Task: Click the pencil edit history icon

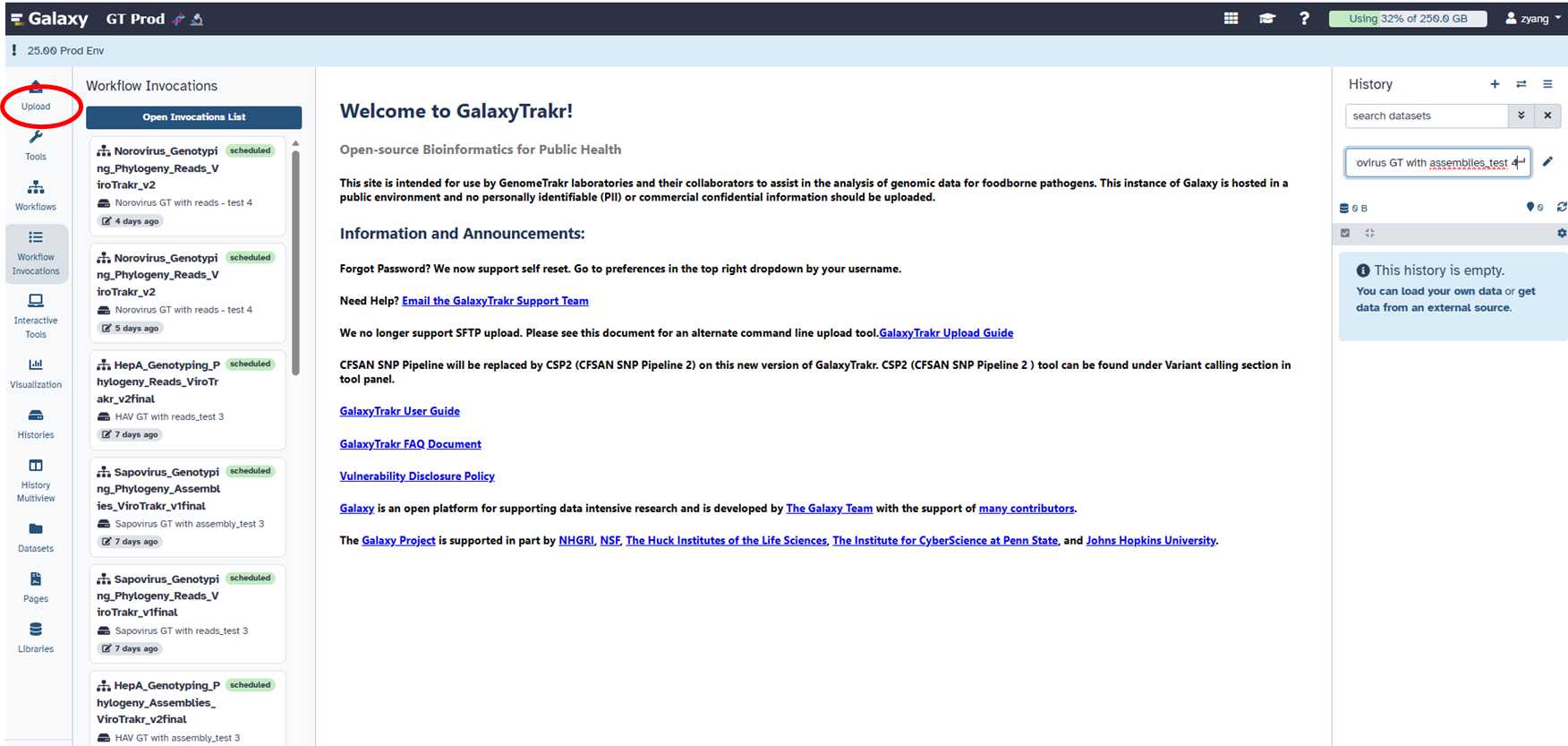Action: pyautogui.click(x=1547, y=162)
